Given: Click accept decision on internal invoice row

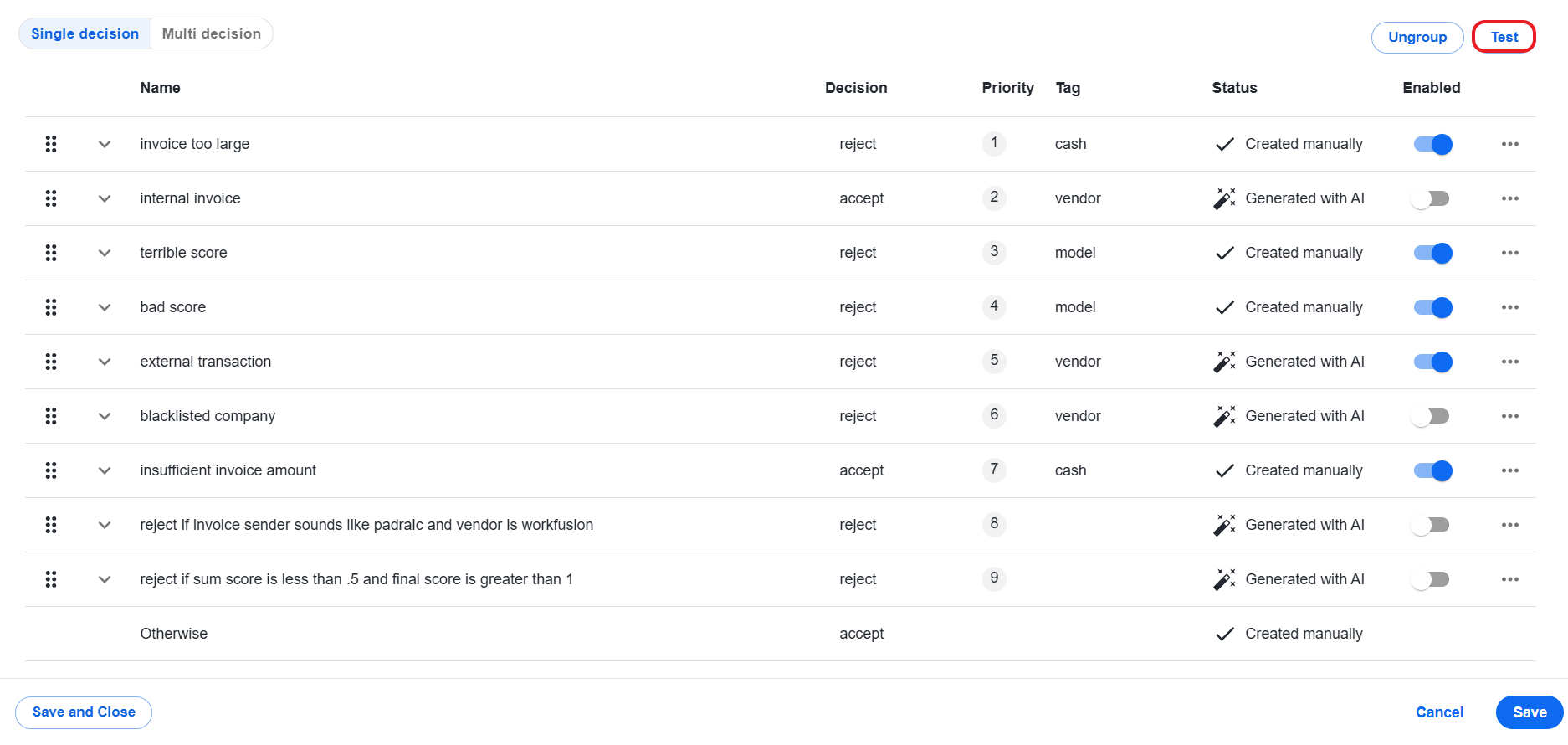Looking at the screenshot, I should point(861,198).
